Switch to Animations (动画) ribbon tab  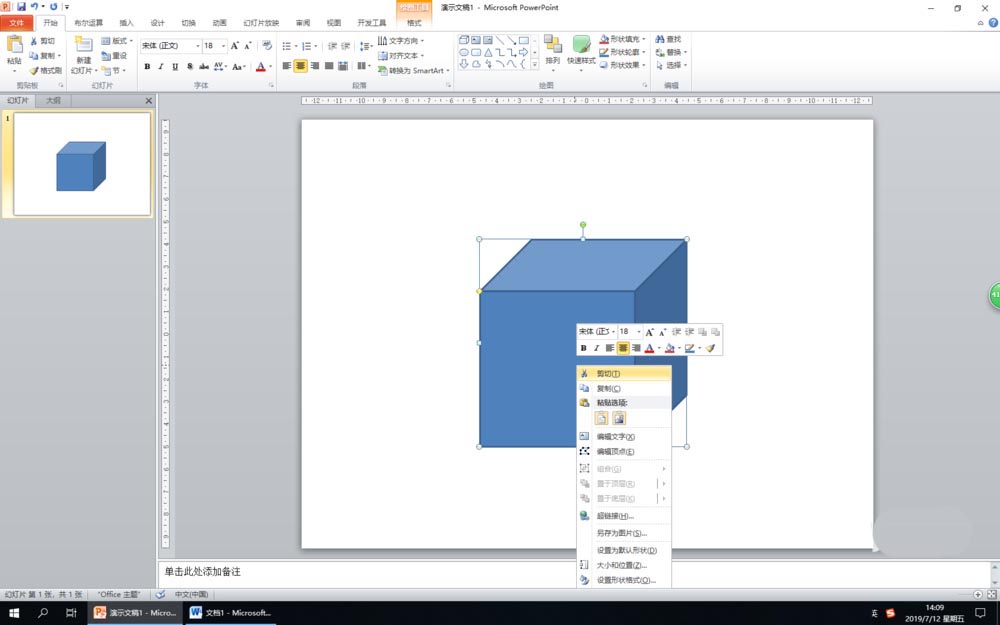(x=219, y=22)
